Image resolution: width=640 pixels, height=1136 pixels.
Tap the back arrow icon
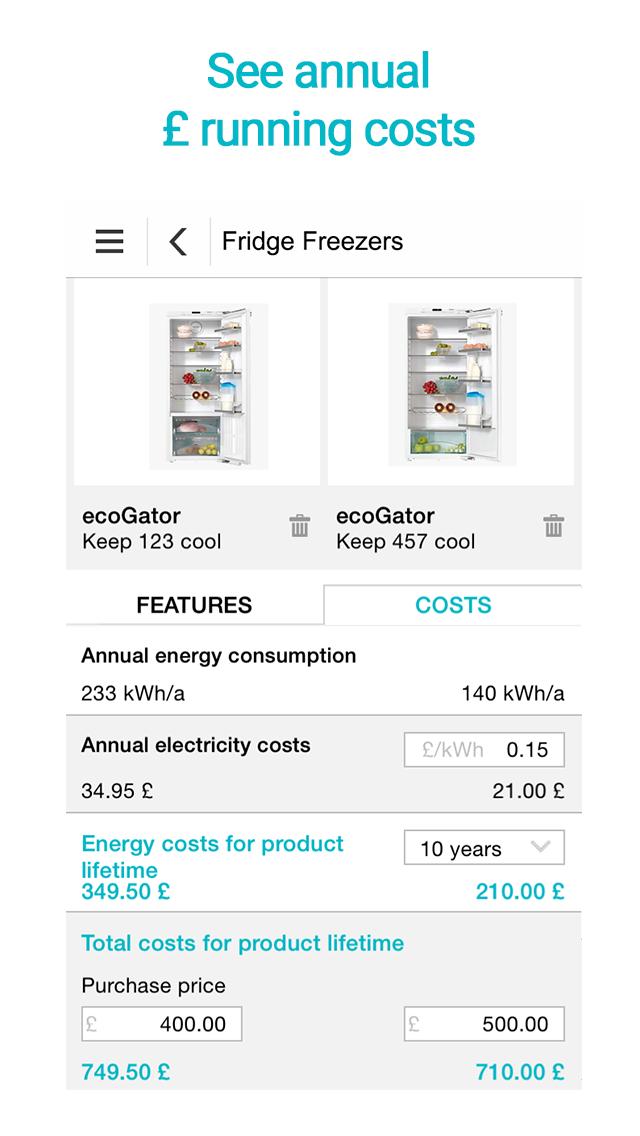(x=178, y=241)
